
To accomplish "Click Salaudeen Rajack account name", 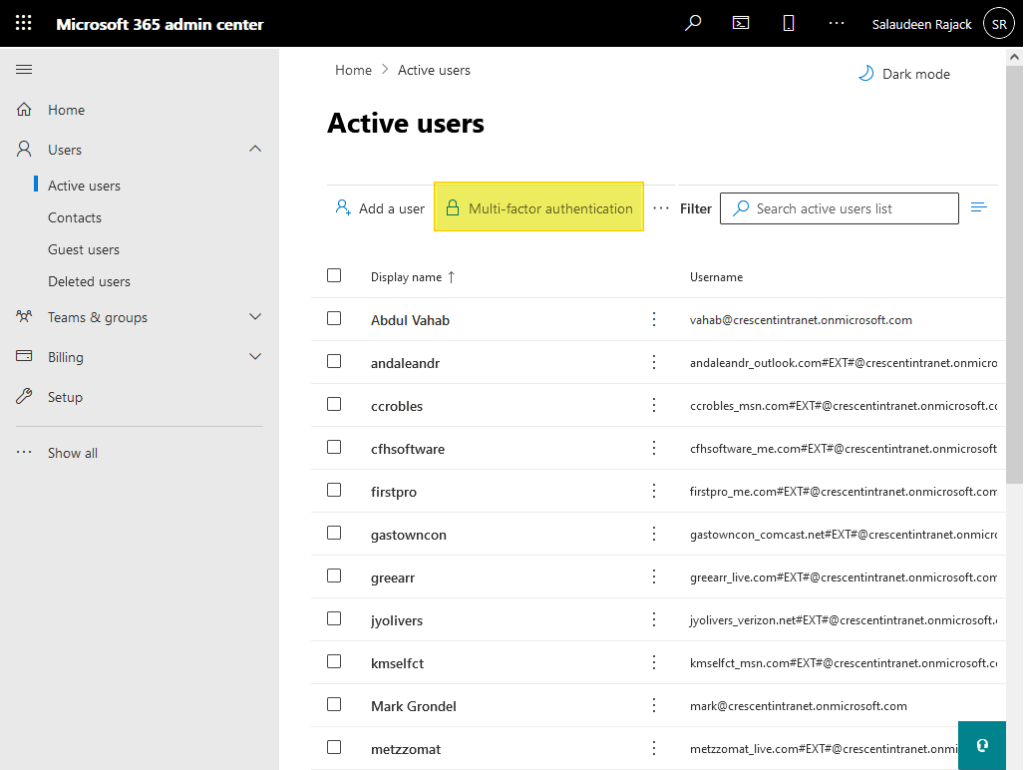I will pos(921,24).
